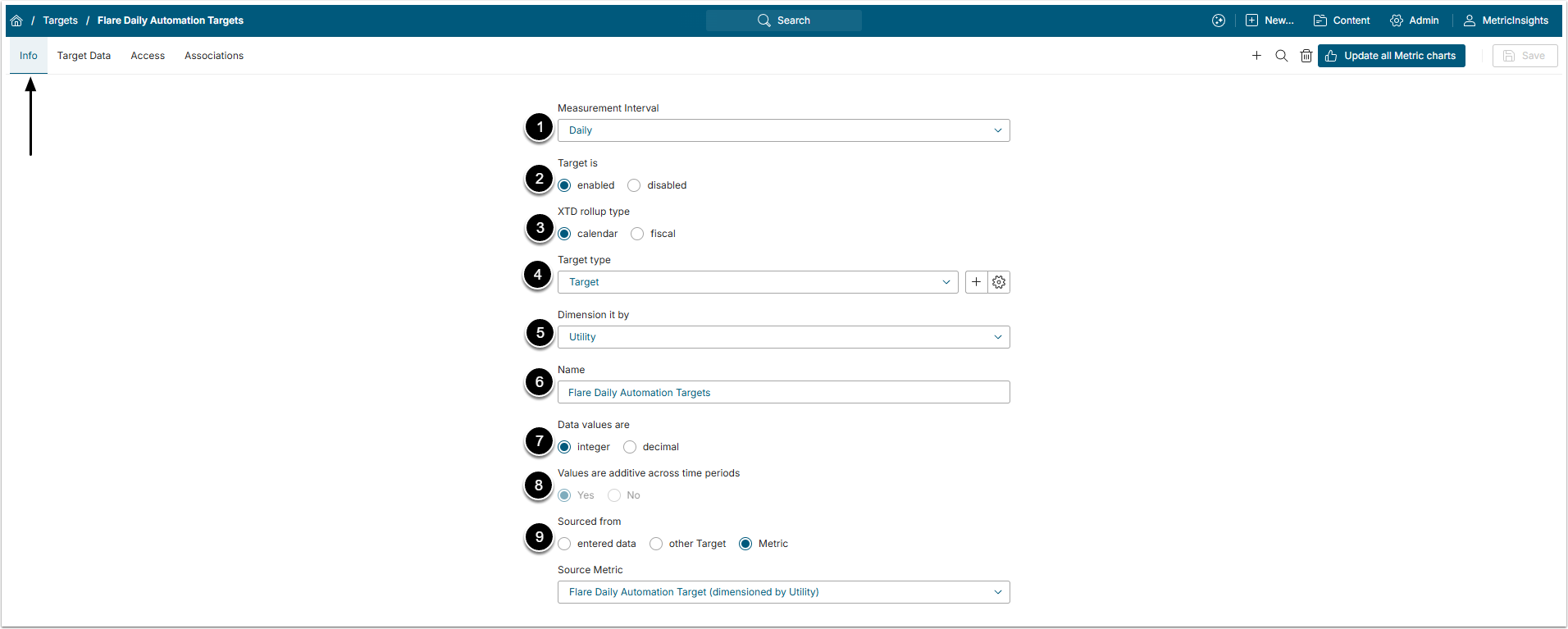The height and width of the screenshot is (629, 1568).
Task: Click the plus icon in the toolbar
Action: (1256, 56)
